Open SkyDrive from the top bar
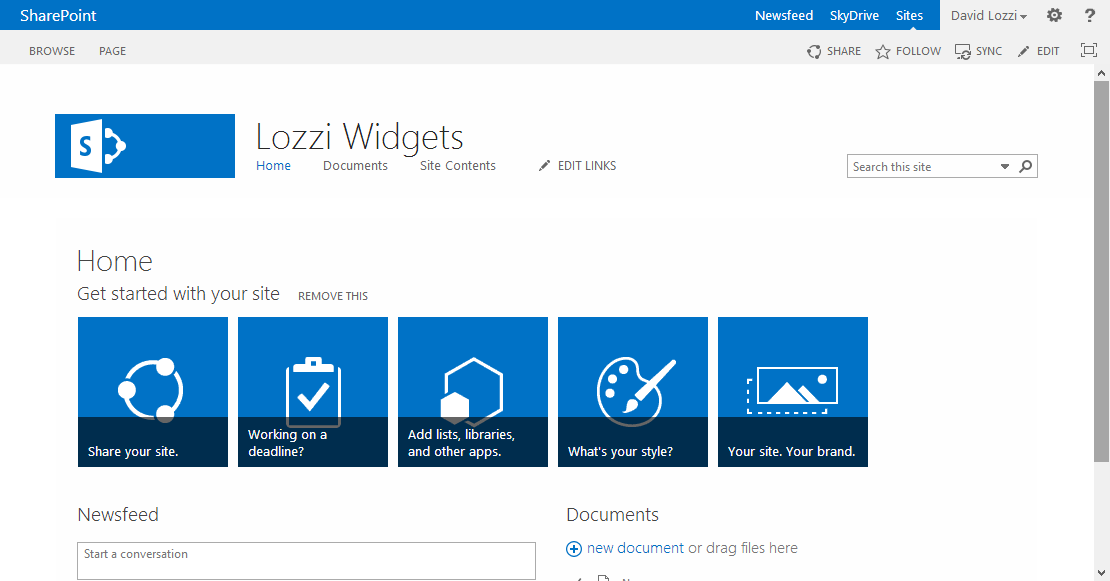Image resolution: width=1110 pixels, height=581 pixels. click(853, 16)
